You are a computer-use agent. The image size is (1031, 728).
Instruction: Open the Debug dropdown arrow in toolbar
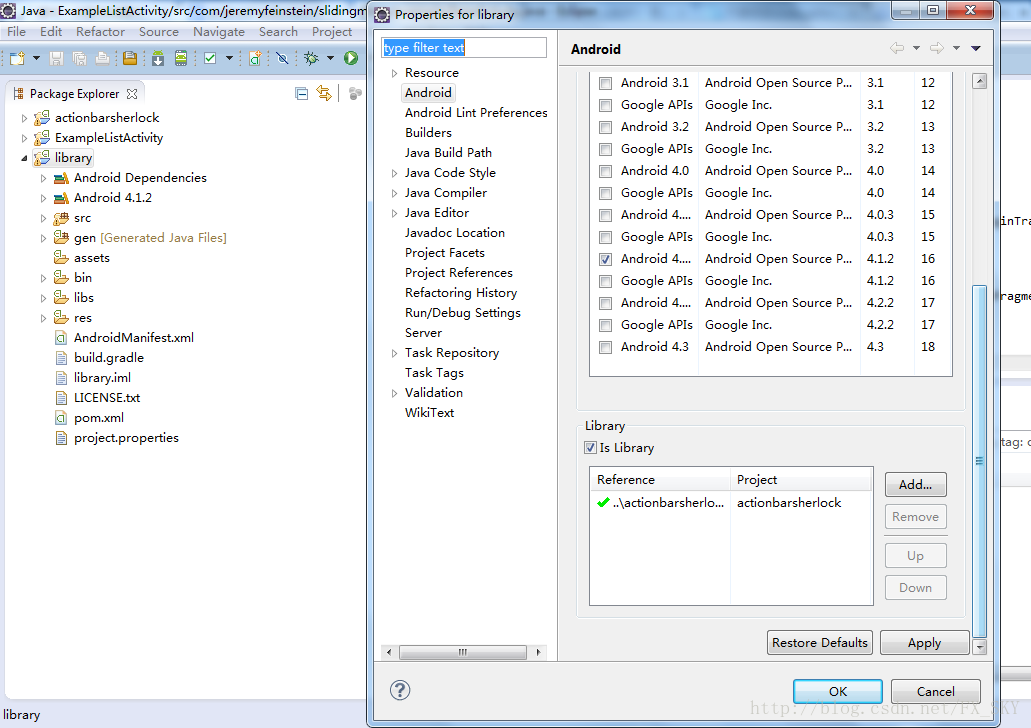[330, 59]
